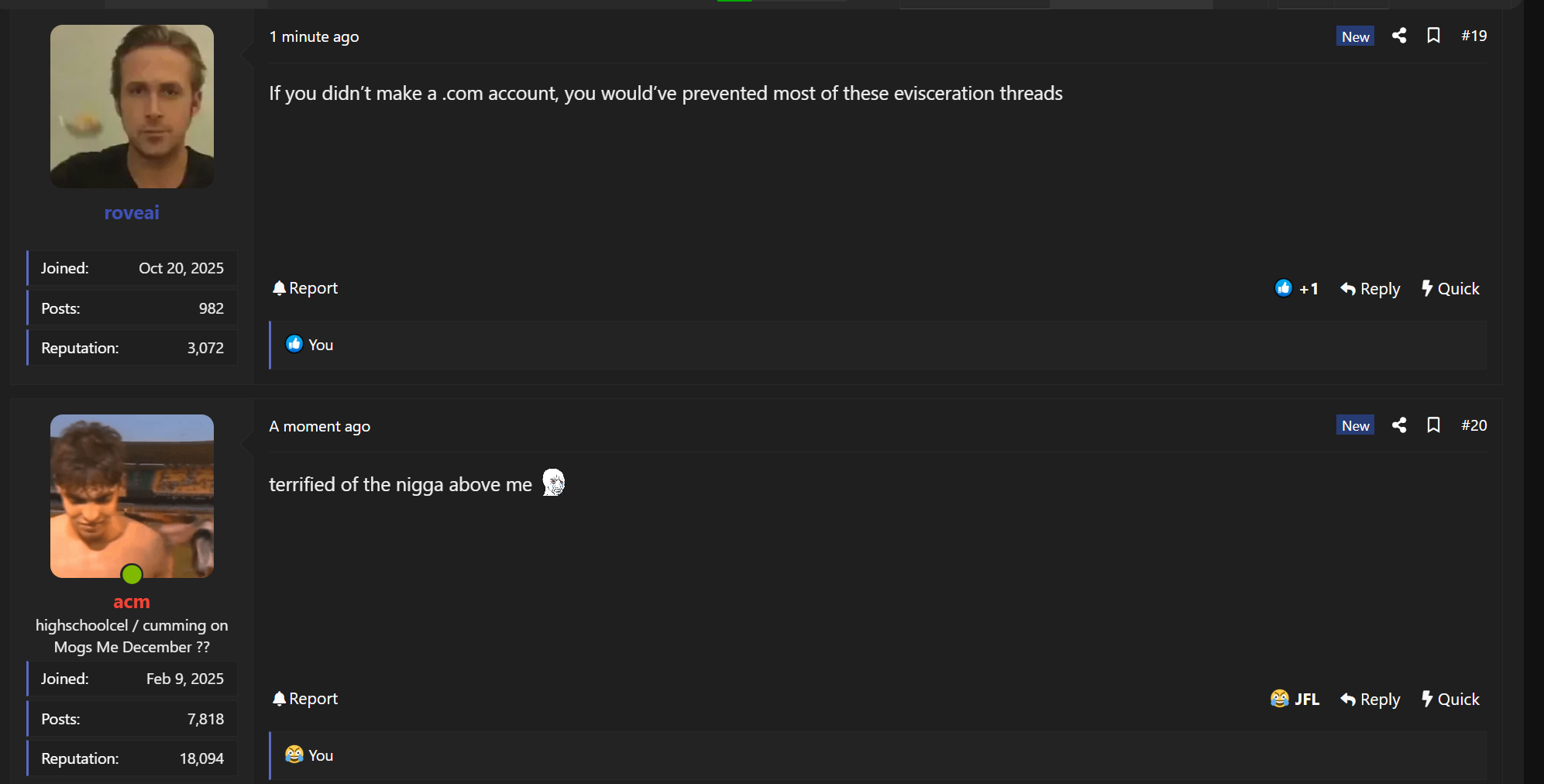
Task: Toggle the +1 like on roveai's post
Action: click(x=1296, y=289)
